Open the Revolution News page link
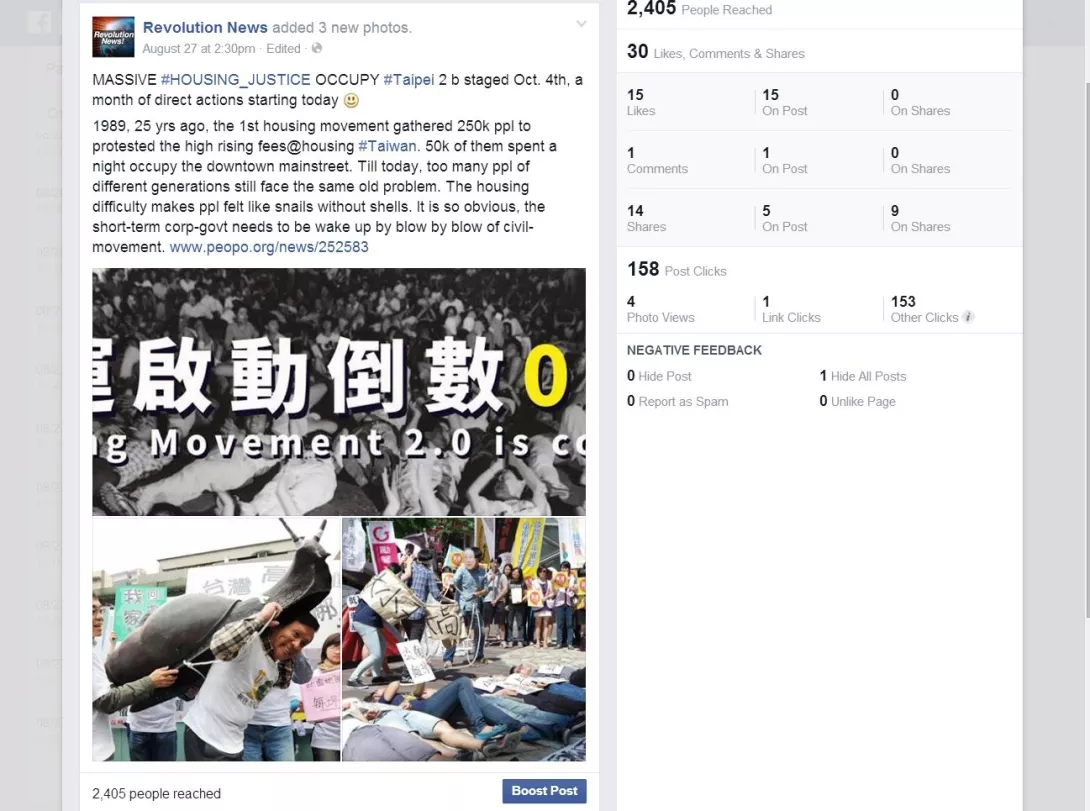The height and width of the screenshot is (811, 1090). (x=205, y=27)
